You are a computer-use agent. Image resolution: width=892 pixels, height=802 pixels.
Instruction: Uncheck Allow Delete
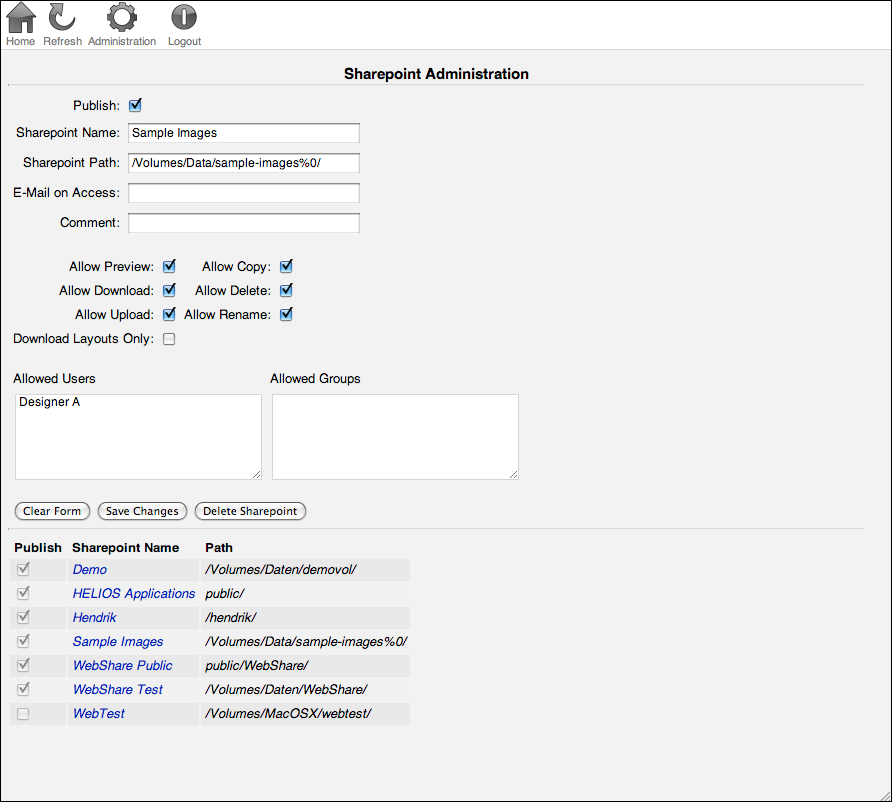pos(285,290)
